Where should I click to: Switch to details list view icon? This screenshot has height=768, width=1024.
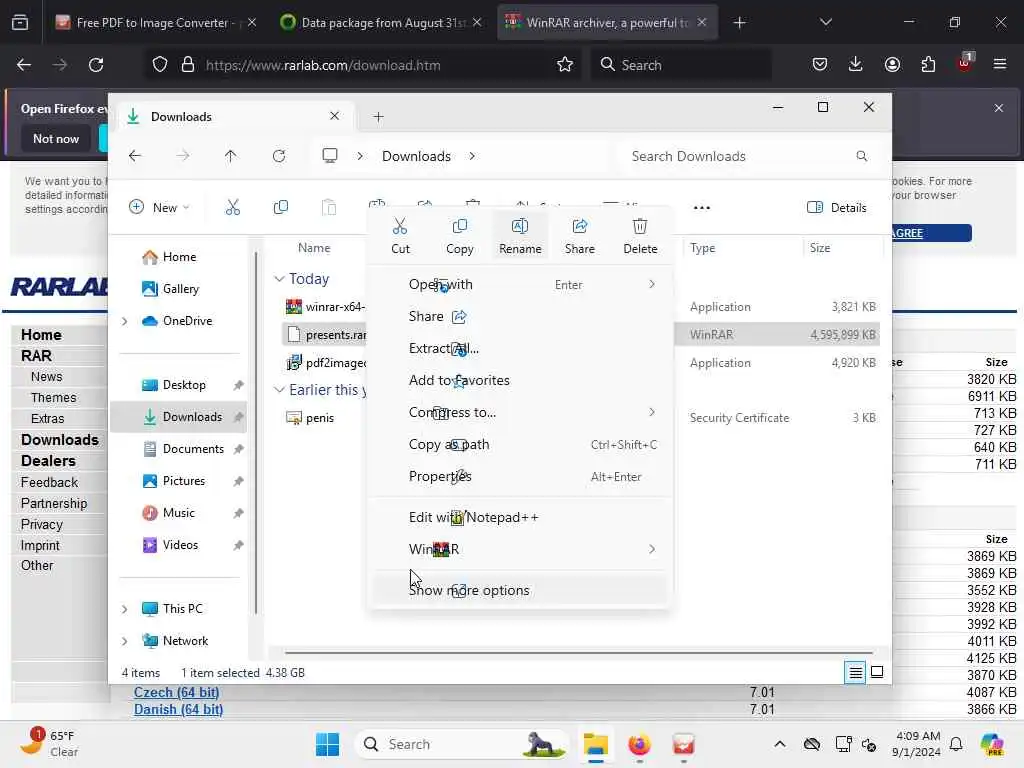(x=855, y=672)
